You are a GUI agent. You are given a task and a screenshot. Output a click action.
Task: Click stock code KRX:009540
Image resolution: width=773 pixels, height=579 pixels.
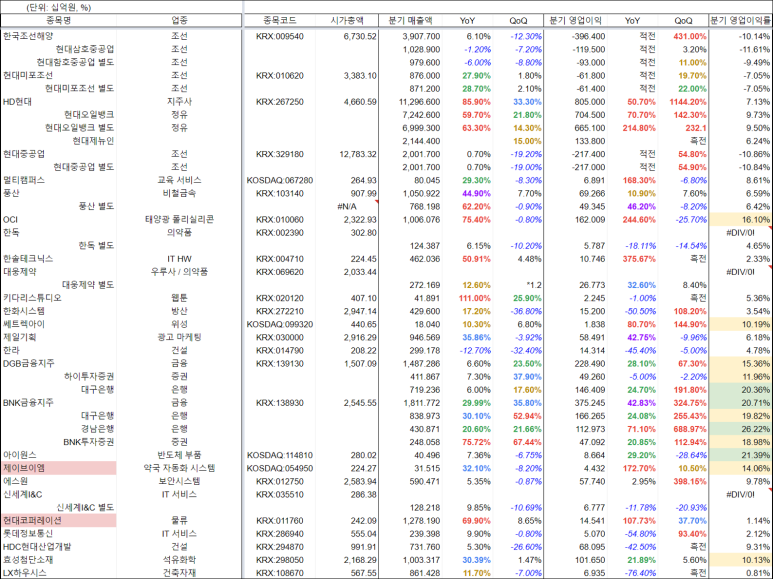click(280, 36)
